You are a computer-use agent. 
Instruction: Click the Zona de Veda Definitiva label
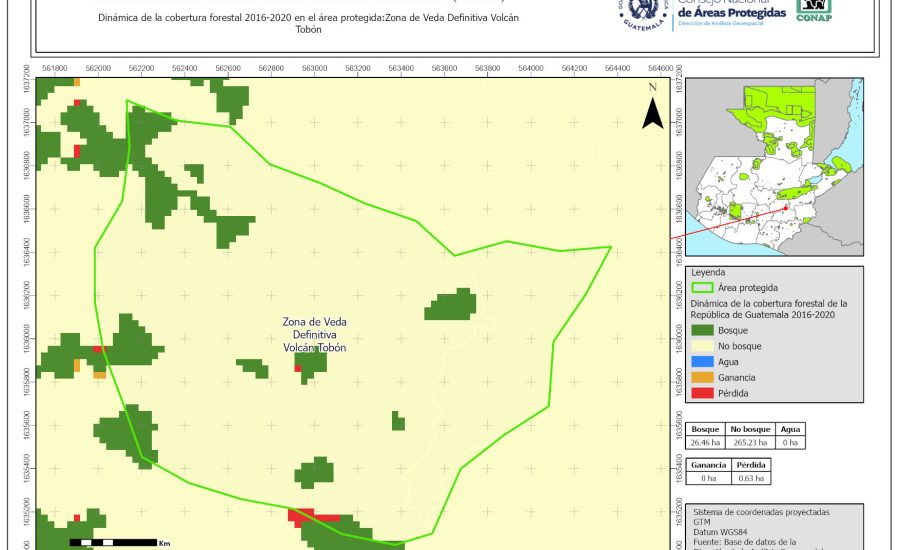pyautogui.click(x=314, y=335)
